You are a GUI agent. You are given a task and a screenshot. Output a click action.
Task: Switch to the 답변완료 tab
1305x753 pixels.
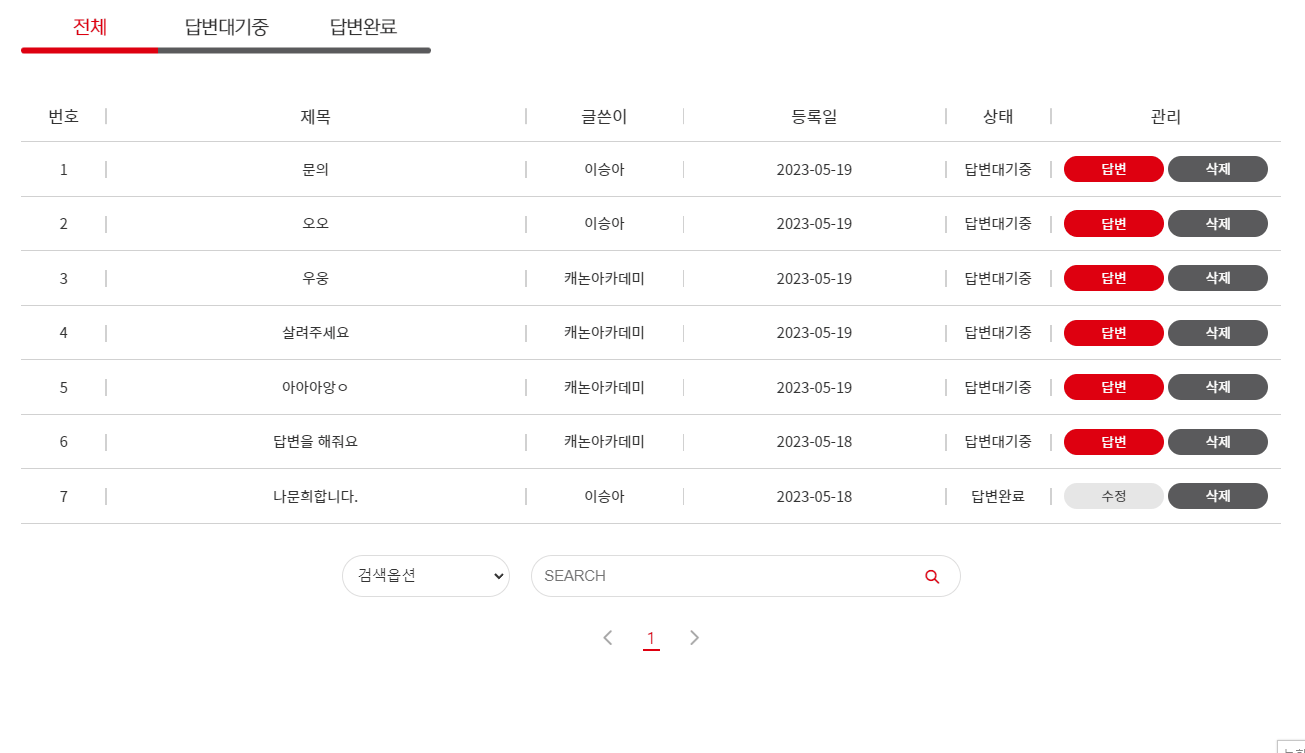pyautogui.click(x=362, y=27)
